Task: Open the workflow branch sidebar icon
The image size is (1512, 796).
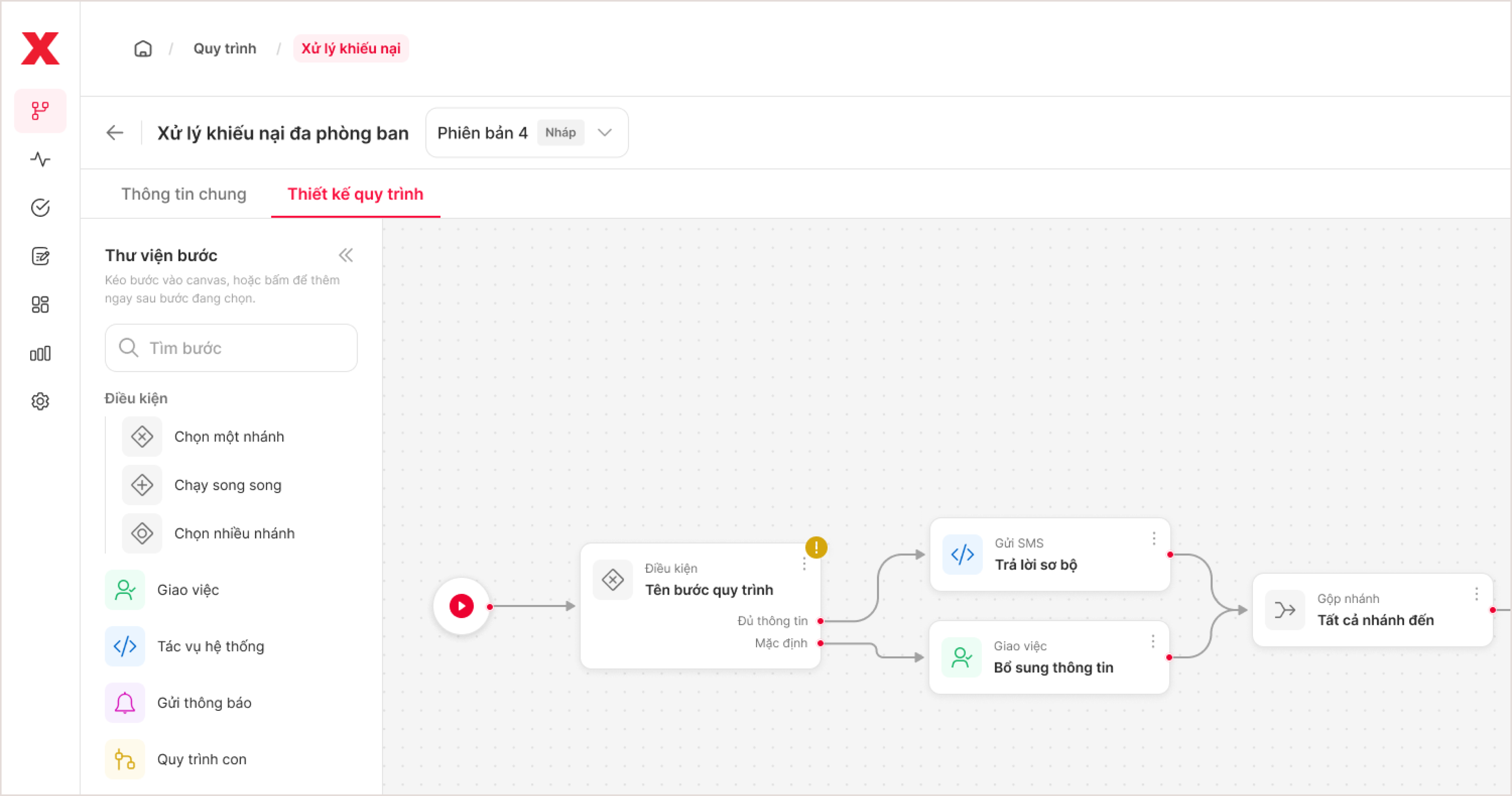Action: click(x=40, y=110)
